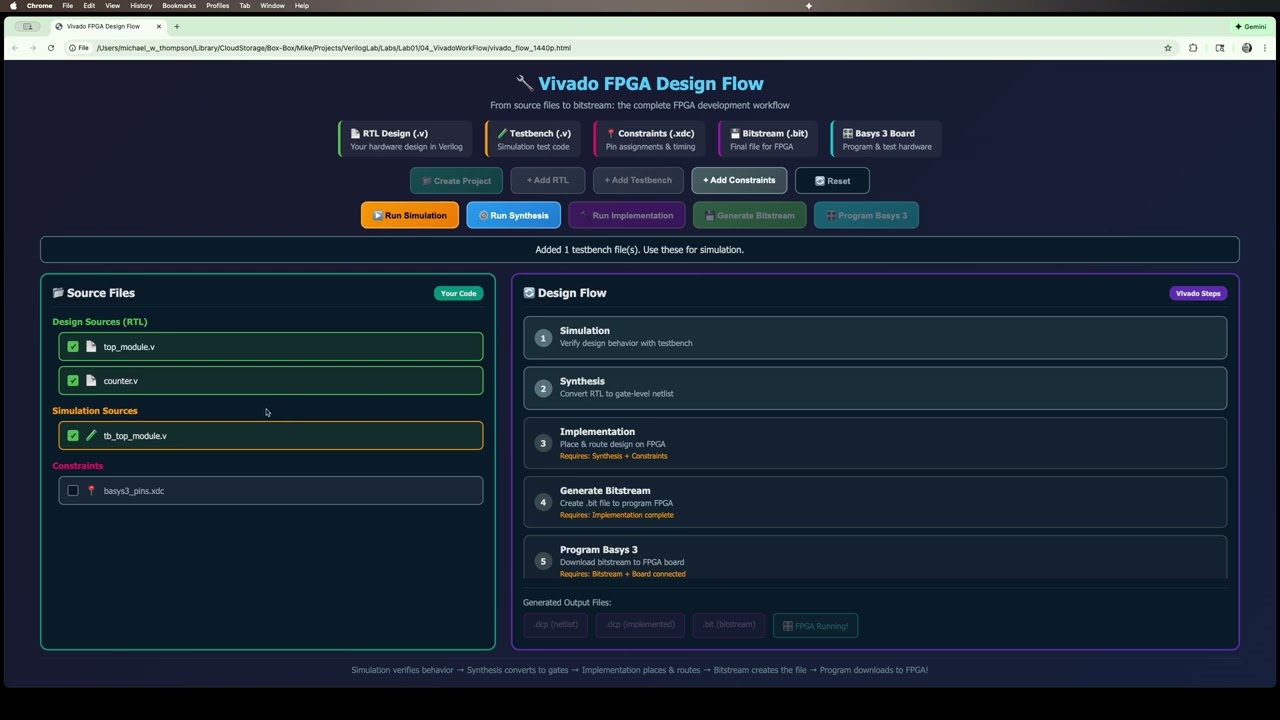Click step 5 number circle for Program Basys 3
Screen dimensions: 1280x720
pos(543,561)
